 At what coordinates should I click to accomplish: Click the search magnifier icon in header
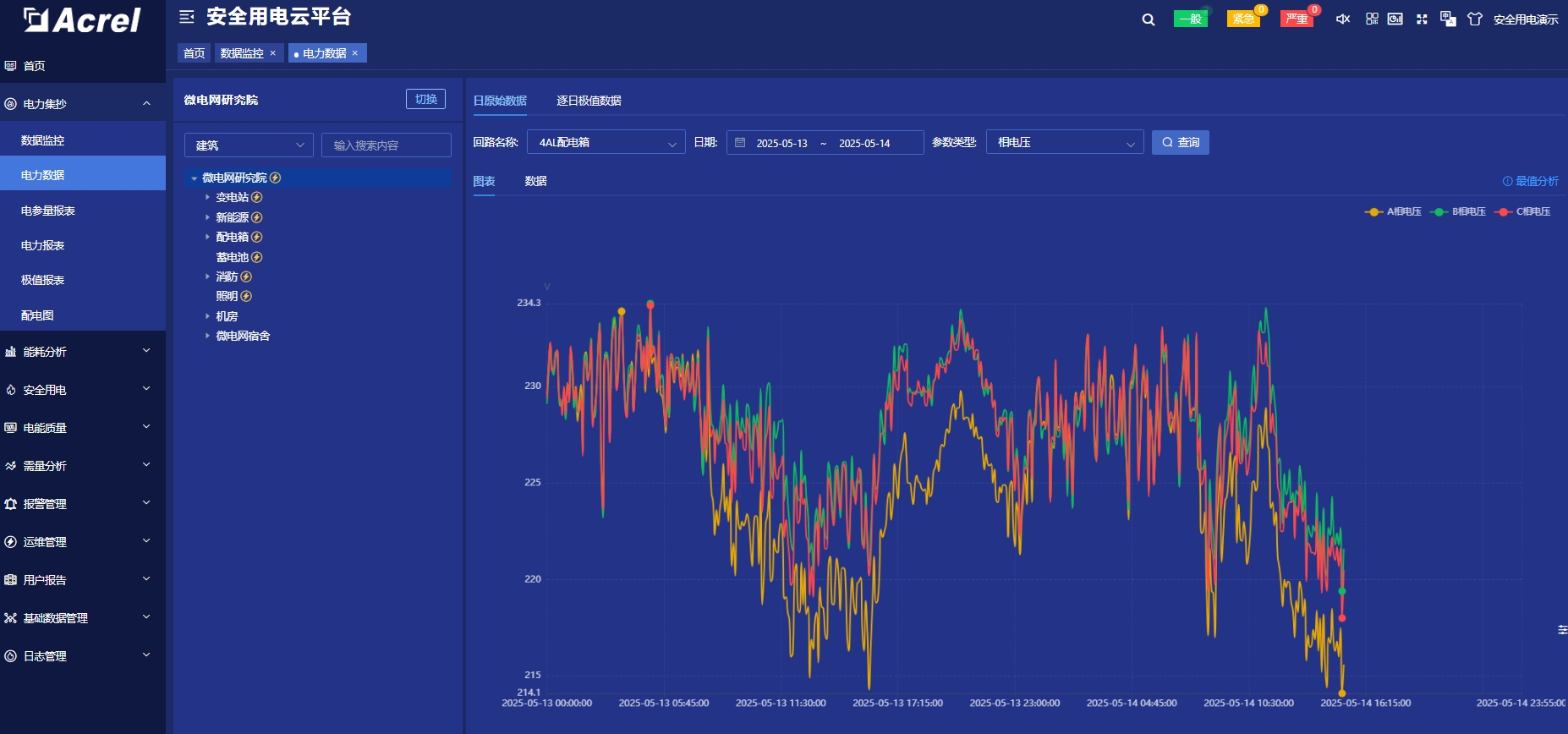point(1148,19)
